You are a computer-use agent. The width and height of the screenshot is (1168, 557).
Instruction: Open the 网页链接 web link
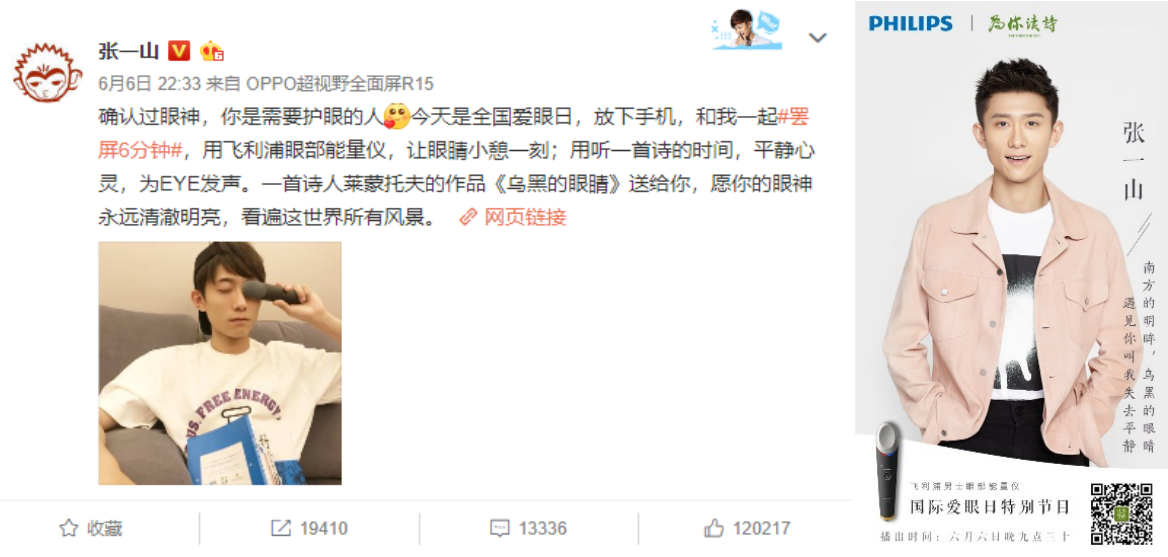coord(512,217)
